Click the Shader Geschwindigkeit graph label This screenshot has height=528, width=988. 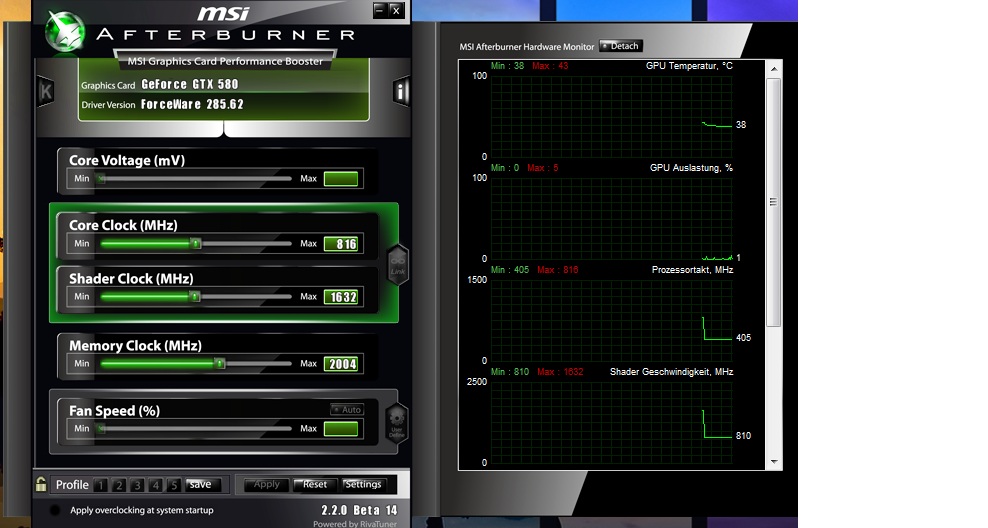pos(671,372)
